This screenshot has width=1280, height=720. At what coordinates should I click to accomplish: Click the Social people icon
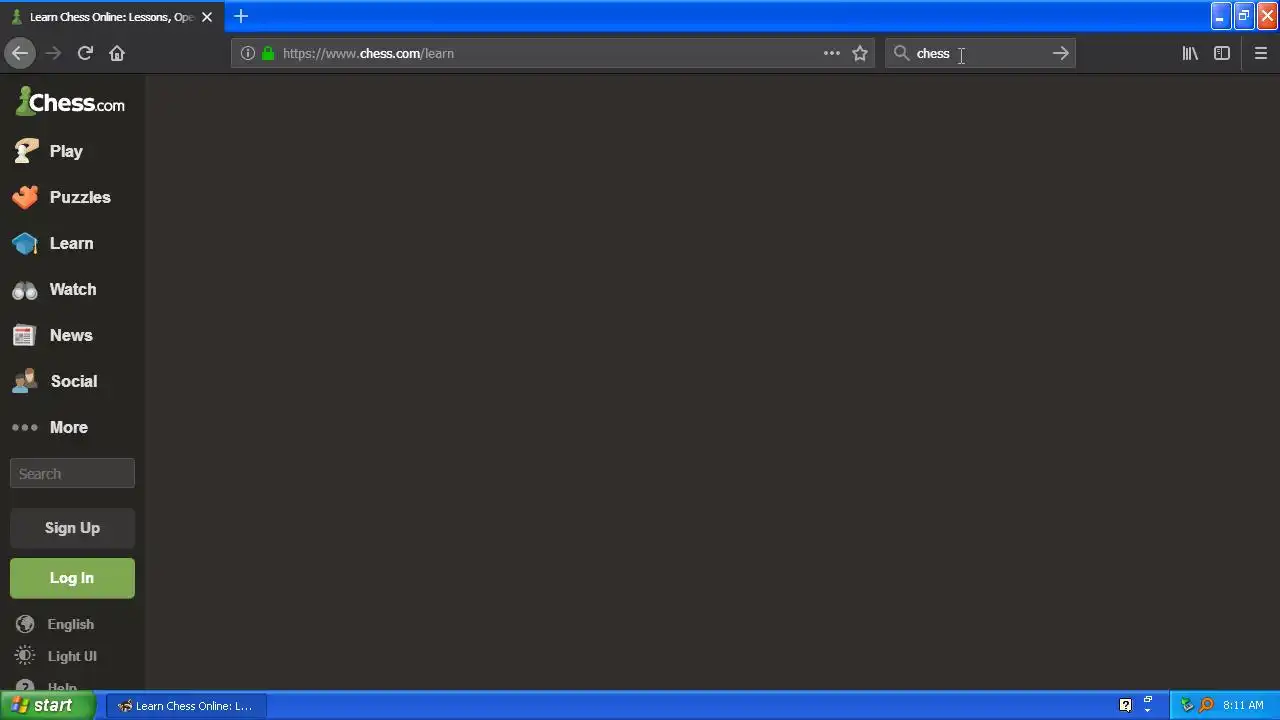(x=25, y=381)
